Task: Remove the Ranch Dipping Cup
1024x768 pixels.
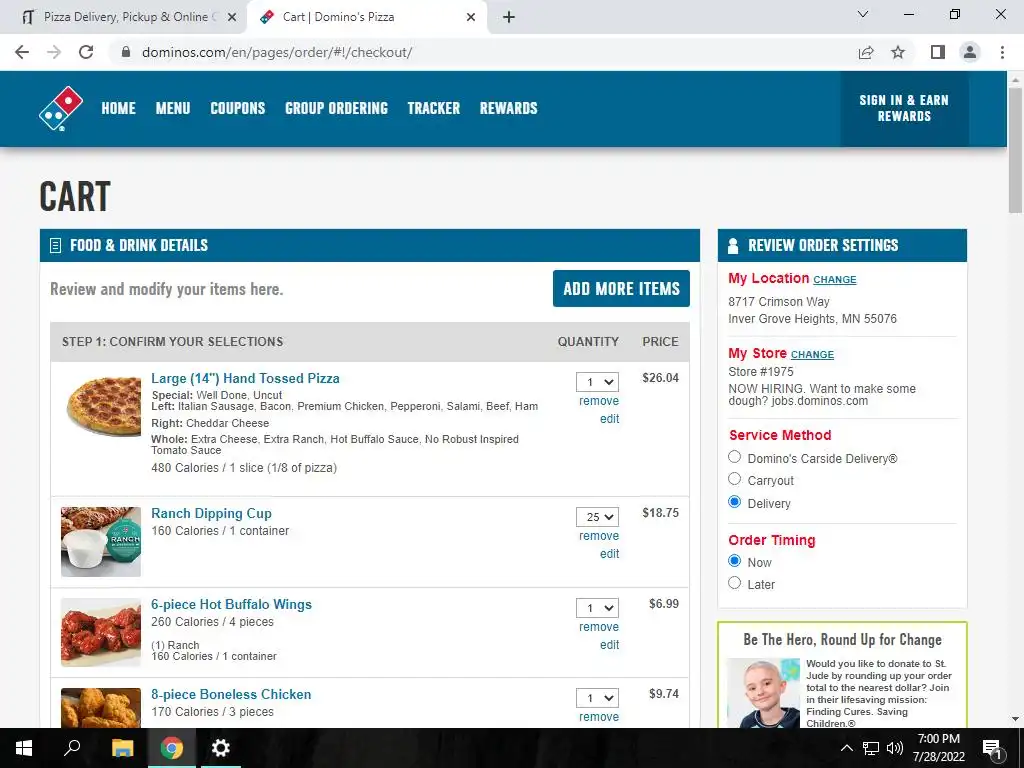Action: click(x=599, y=536)
